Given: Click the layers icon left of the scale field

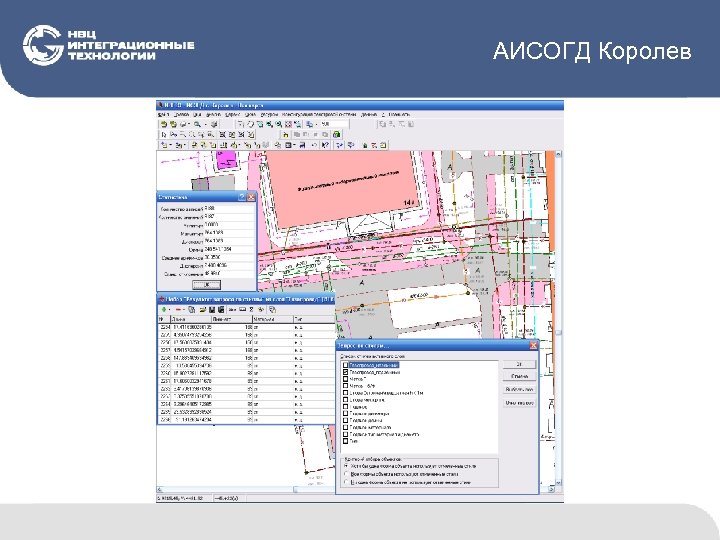Looking at the screenshot, I should point(309,124).
